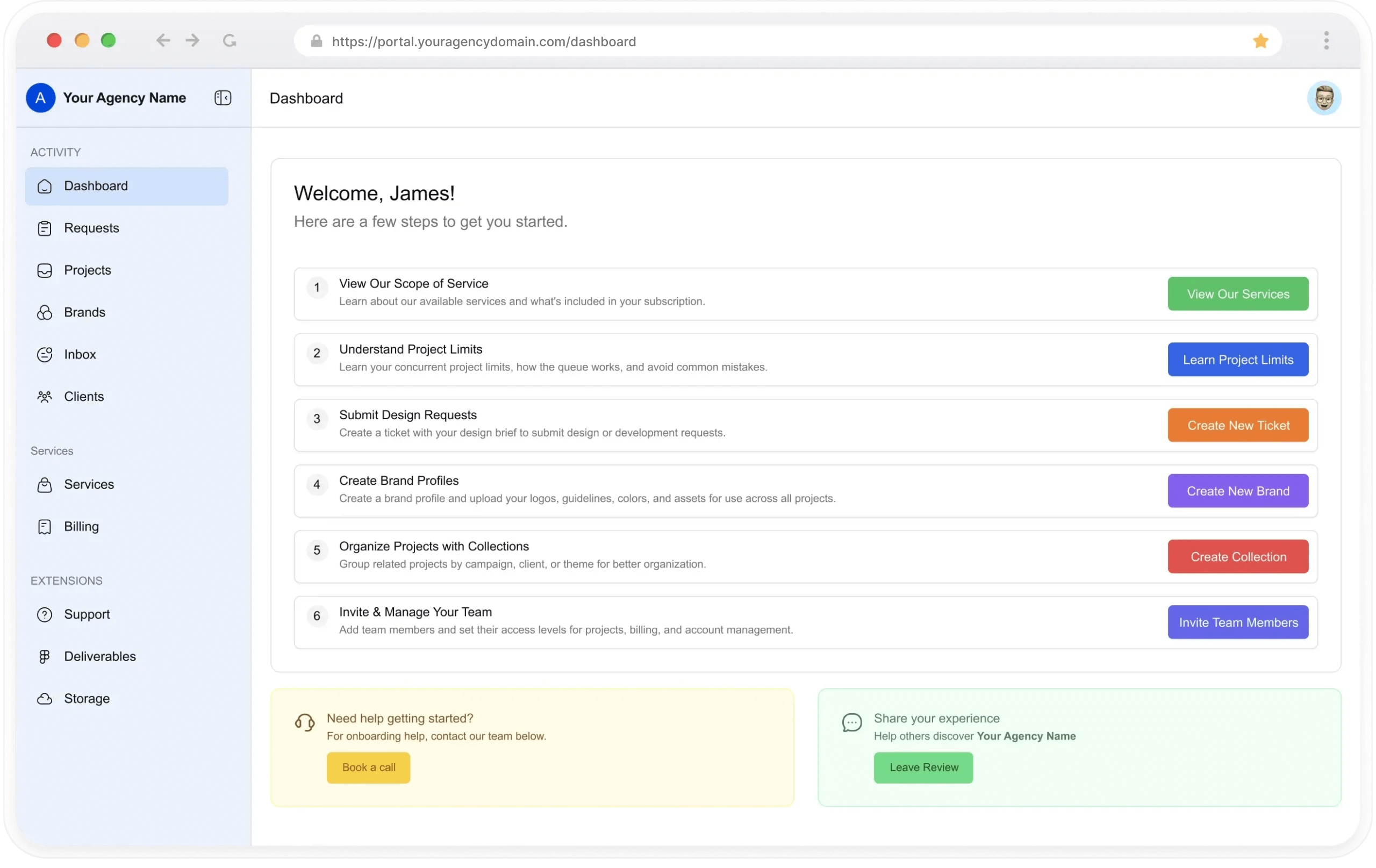Click the Learn Project Limits button

1238,360
